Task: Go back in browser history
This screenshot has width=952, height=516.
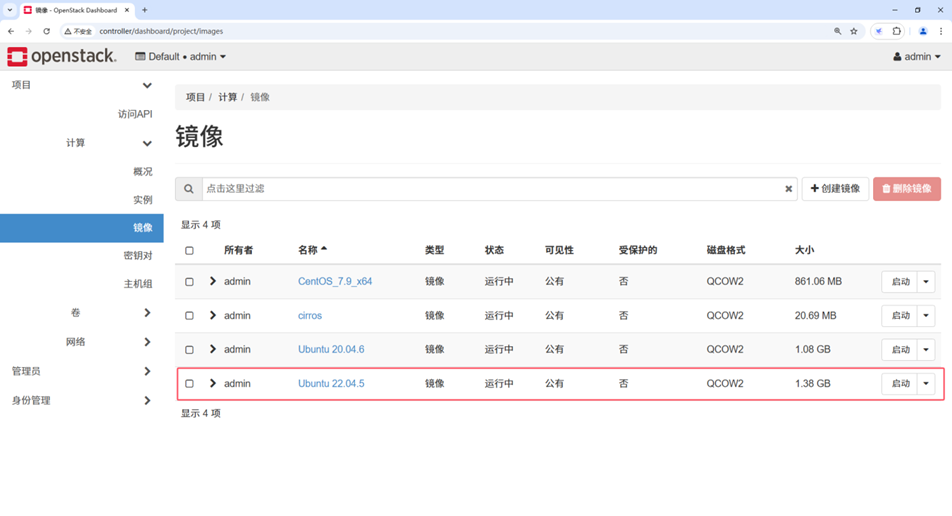Action: 11,31
